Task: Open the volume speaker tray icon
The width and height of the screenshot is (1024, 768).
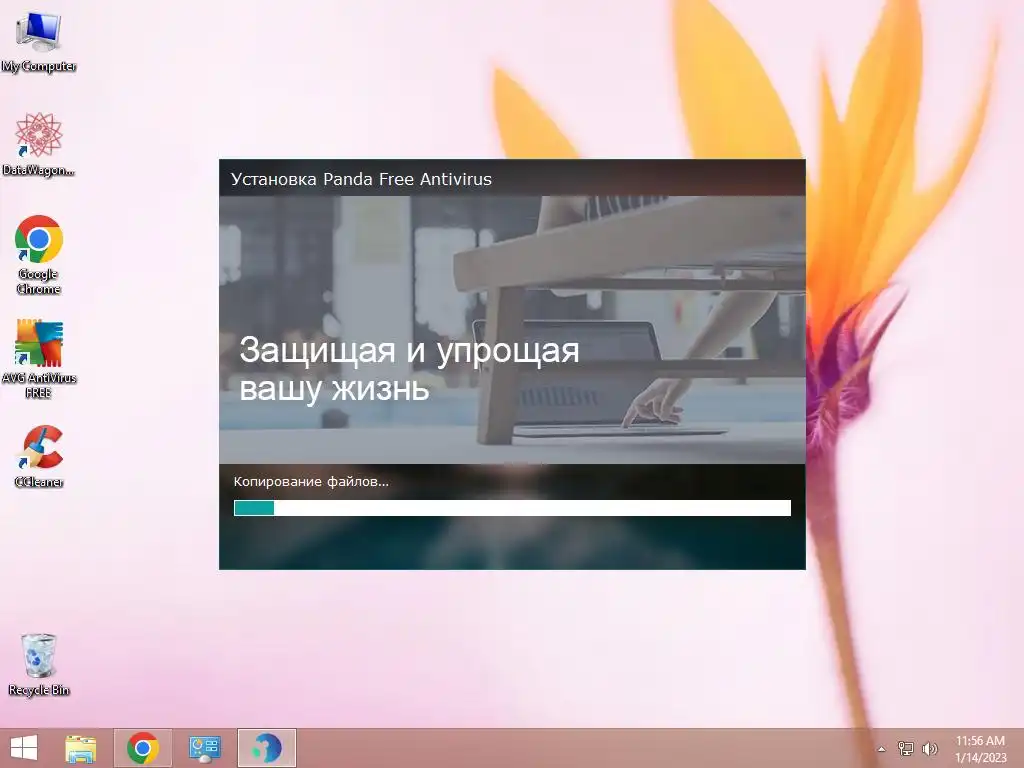Action: [x=930, y=748]
